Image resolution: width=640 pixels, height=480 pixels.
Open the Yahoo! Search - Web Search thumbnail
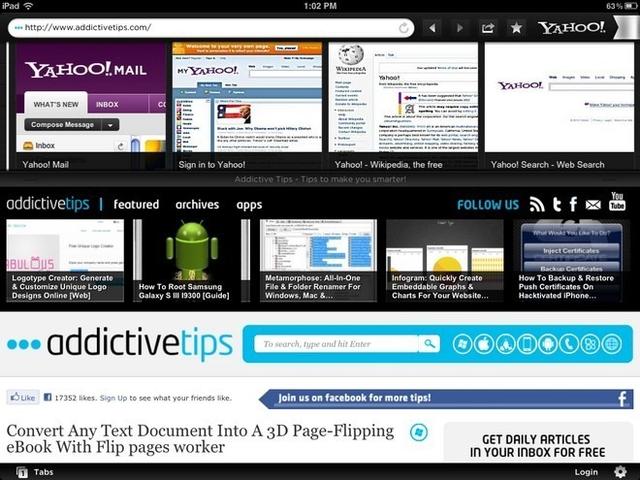559,106
